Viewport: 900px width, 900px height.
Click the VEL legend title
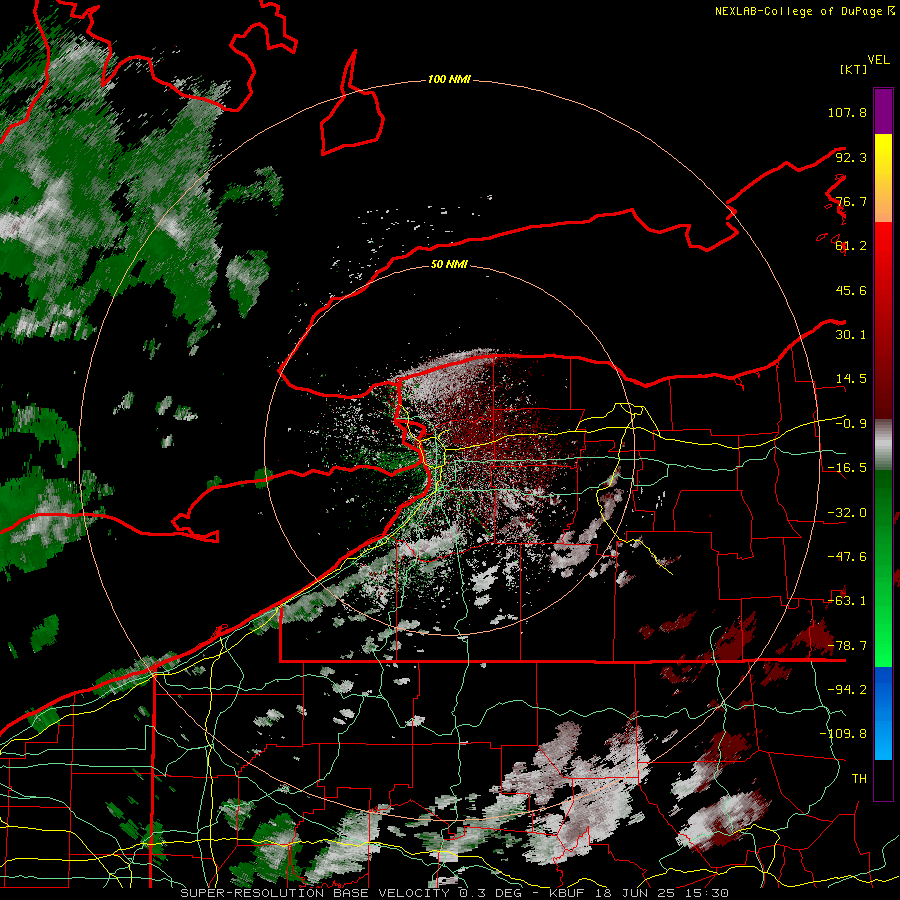tap(878, 60)
